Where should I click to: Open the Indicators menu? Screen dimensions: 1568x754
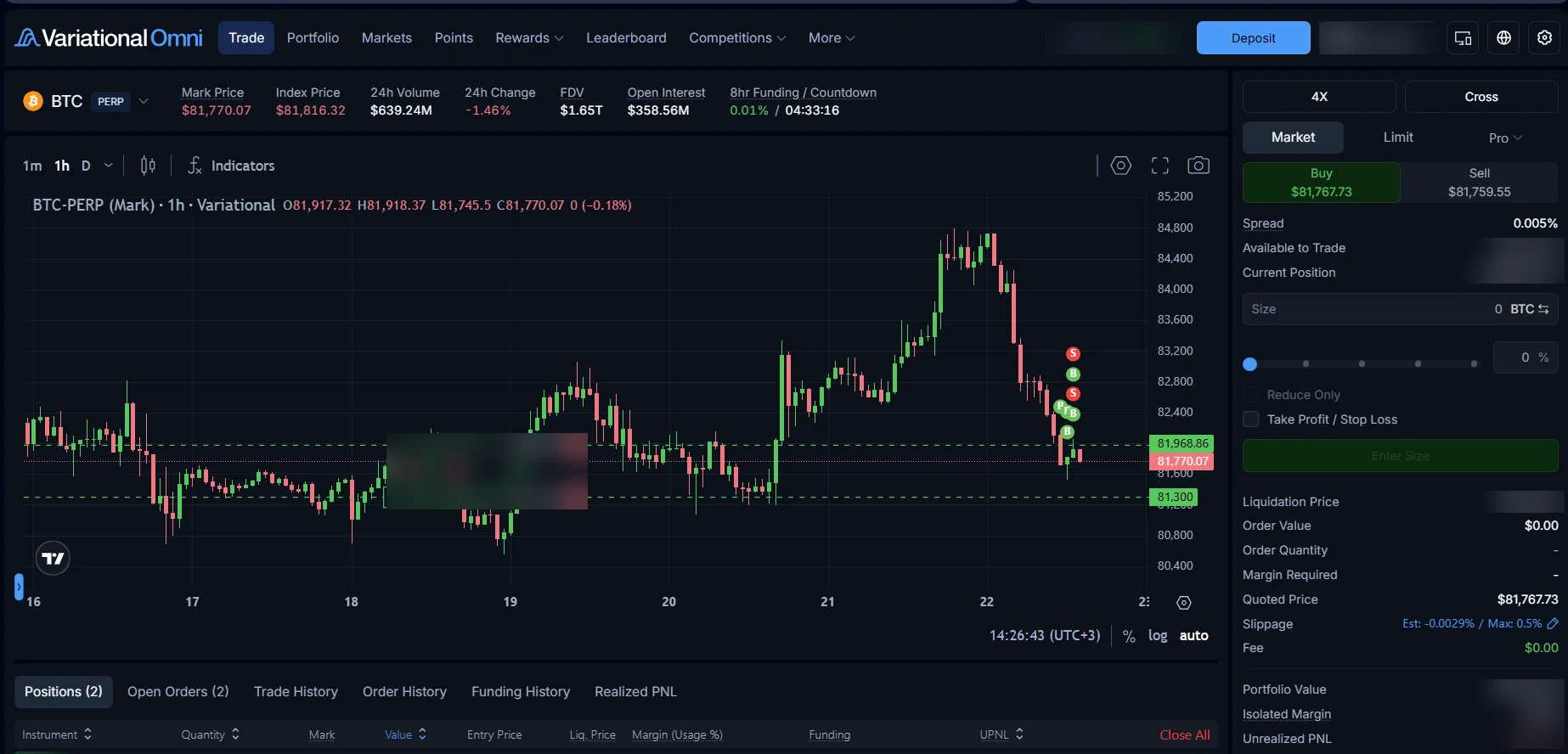231,166
